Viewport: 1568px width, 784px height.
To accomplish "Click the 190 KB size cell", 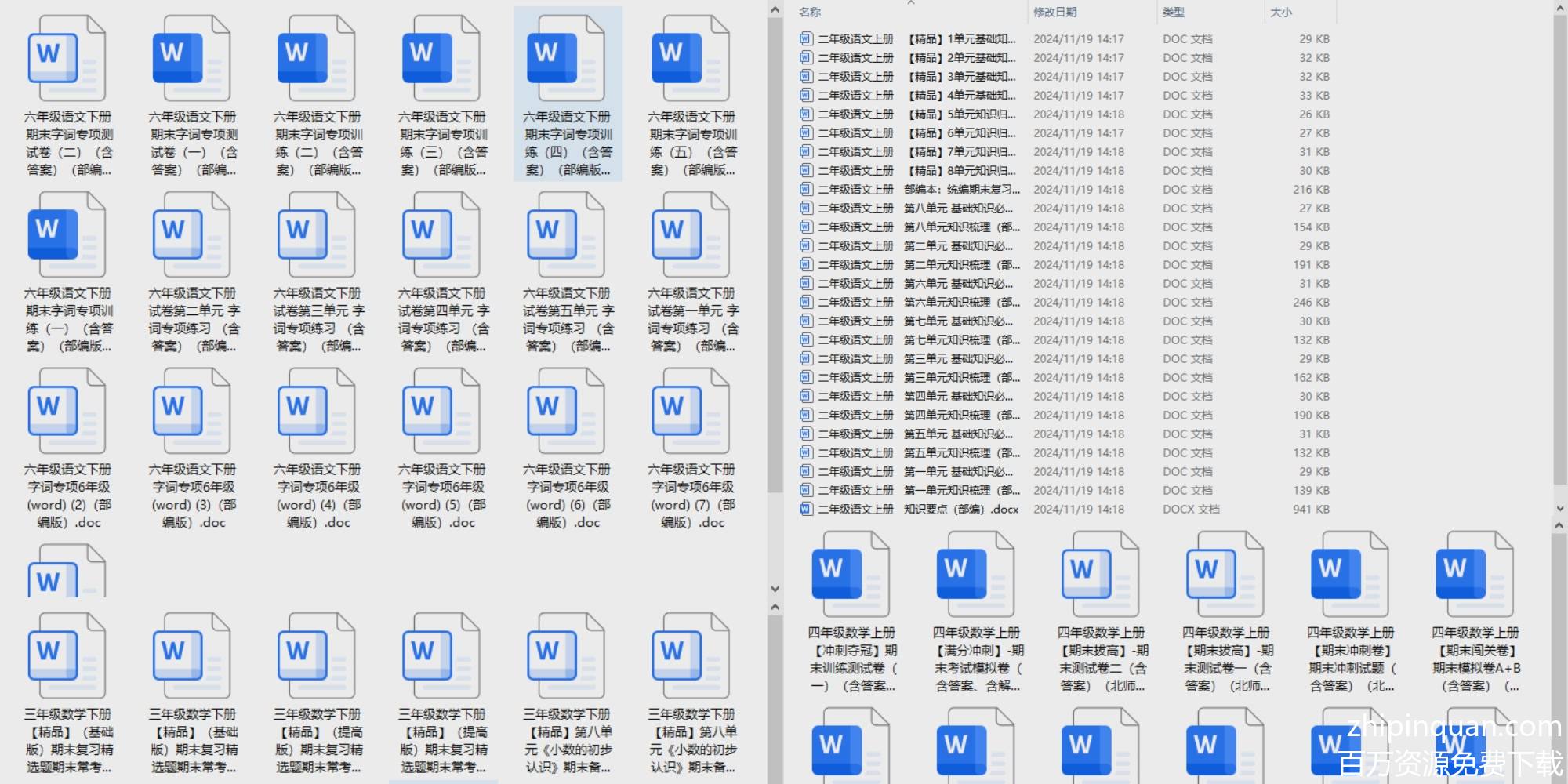I will [x=1311, y=415].
